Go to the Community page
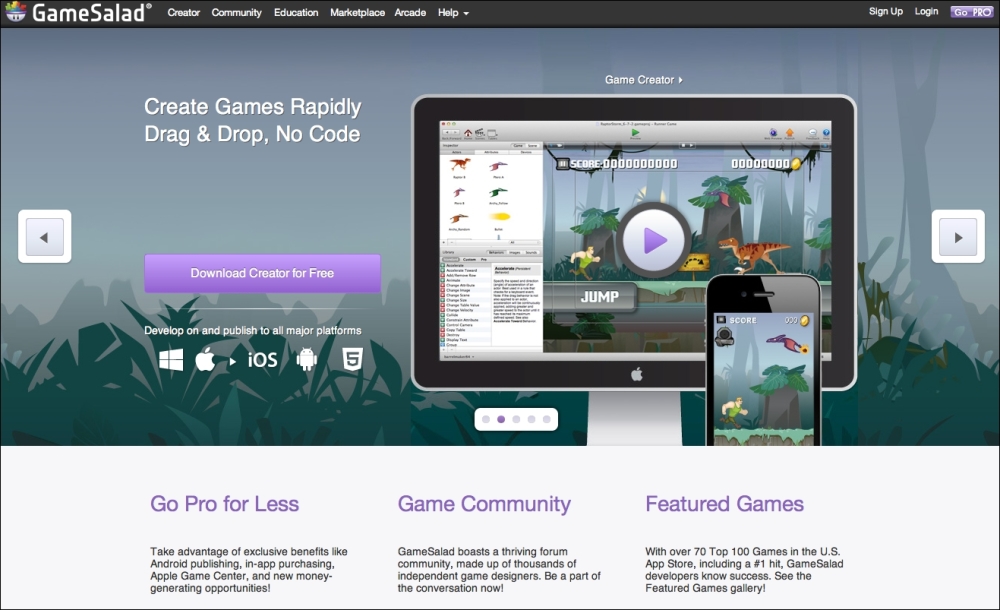Viewport: 1000px width, 610px height. click(237, 12)
